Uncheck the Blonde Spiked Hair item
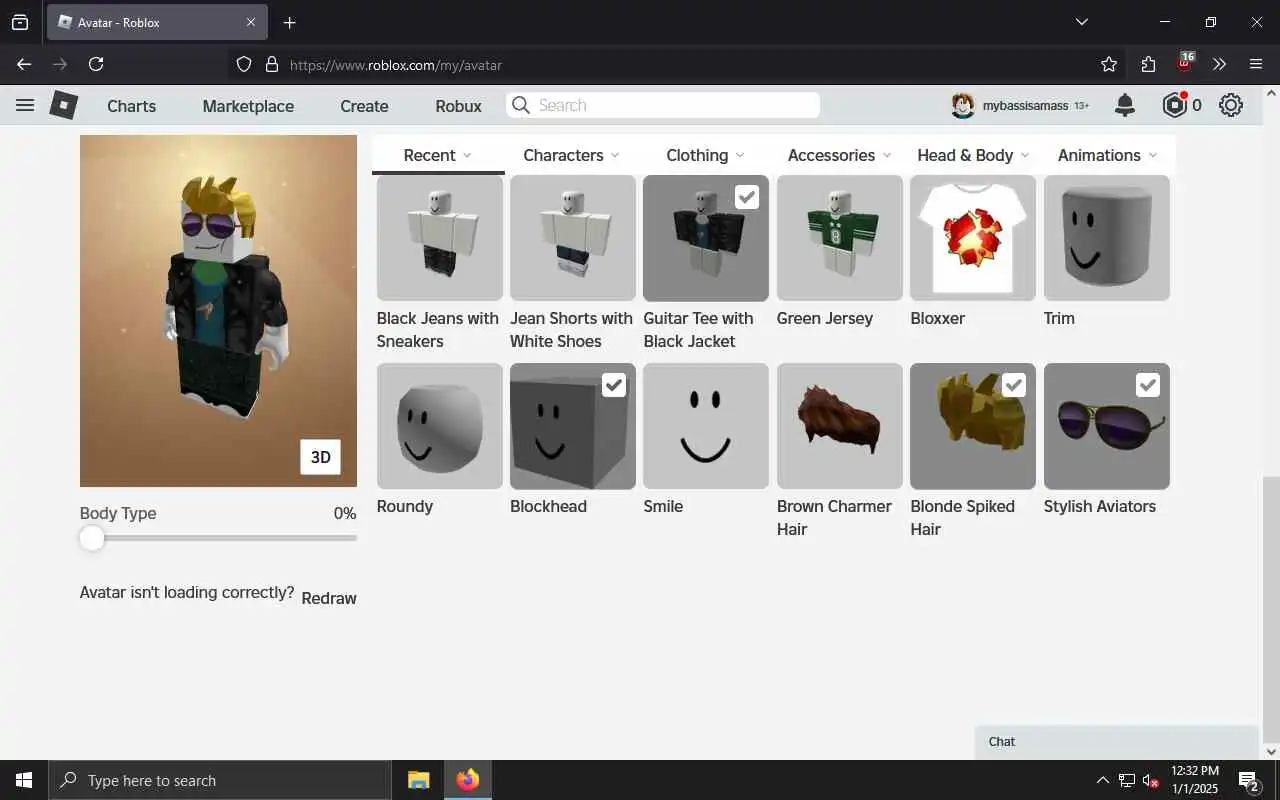The width and height of the screenshot is (1280, 800). coord(1014,385)
